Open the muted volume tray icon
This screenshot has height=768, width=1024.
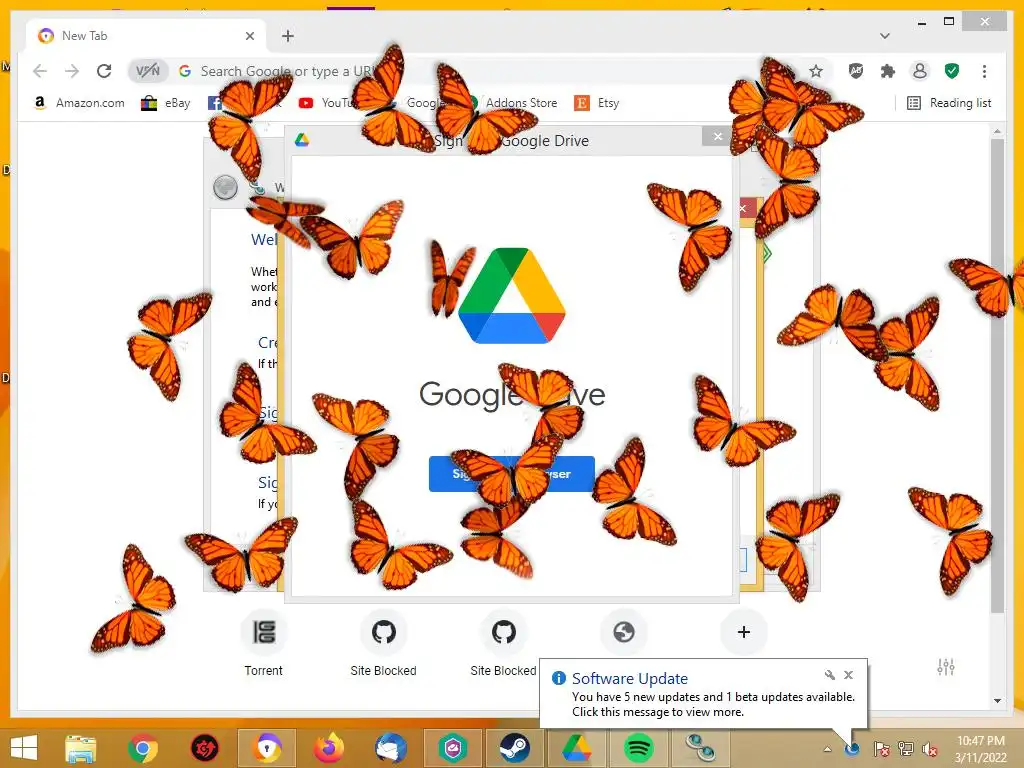pyautogui.click(x=929, y=748)
